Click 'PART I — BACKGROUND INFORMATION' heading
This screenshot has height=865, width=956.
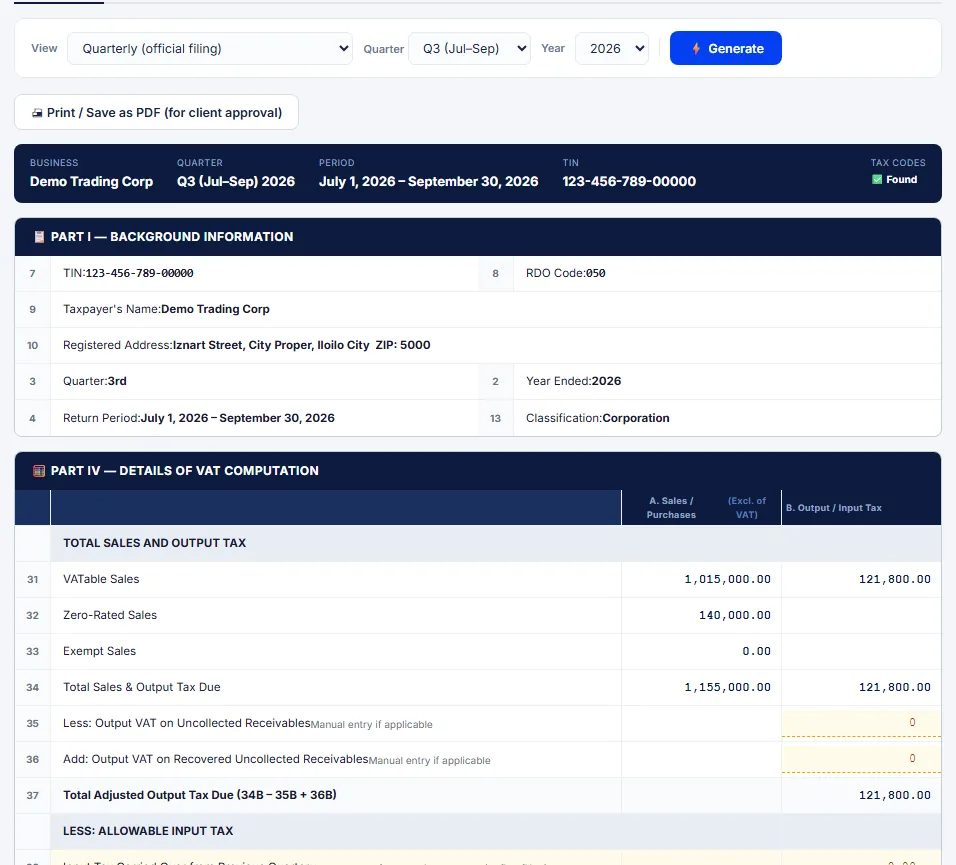172,237
